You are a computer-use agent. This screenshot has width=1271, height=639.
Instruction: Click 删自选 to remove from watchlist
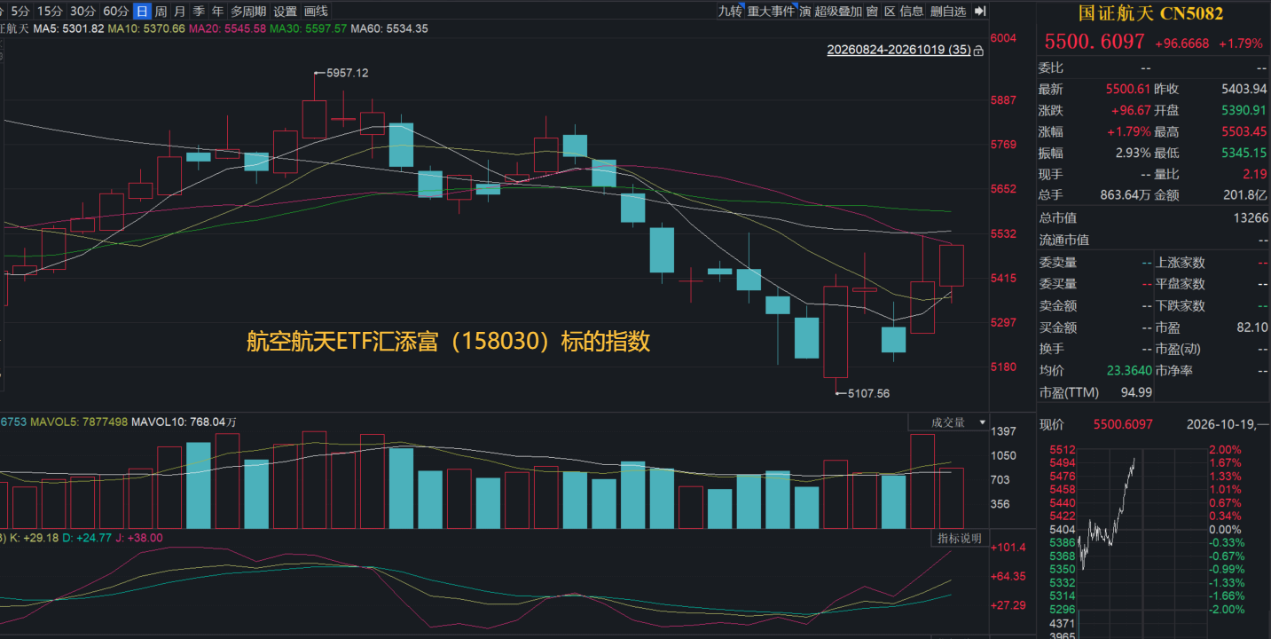(948, 11)
